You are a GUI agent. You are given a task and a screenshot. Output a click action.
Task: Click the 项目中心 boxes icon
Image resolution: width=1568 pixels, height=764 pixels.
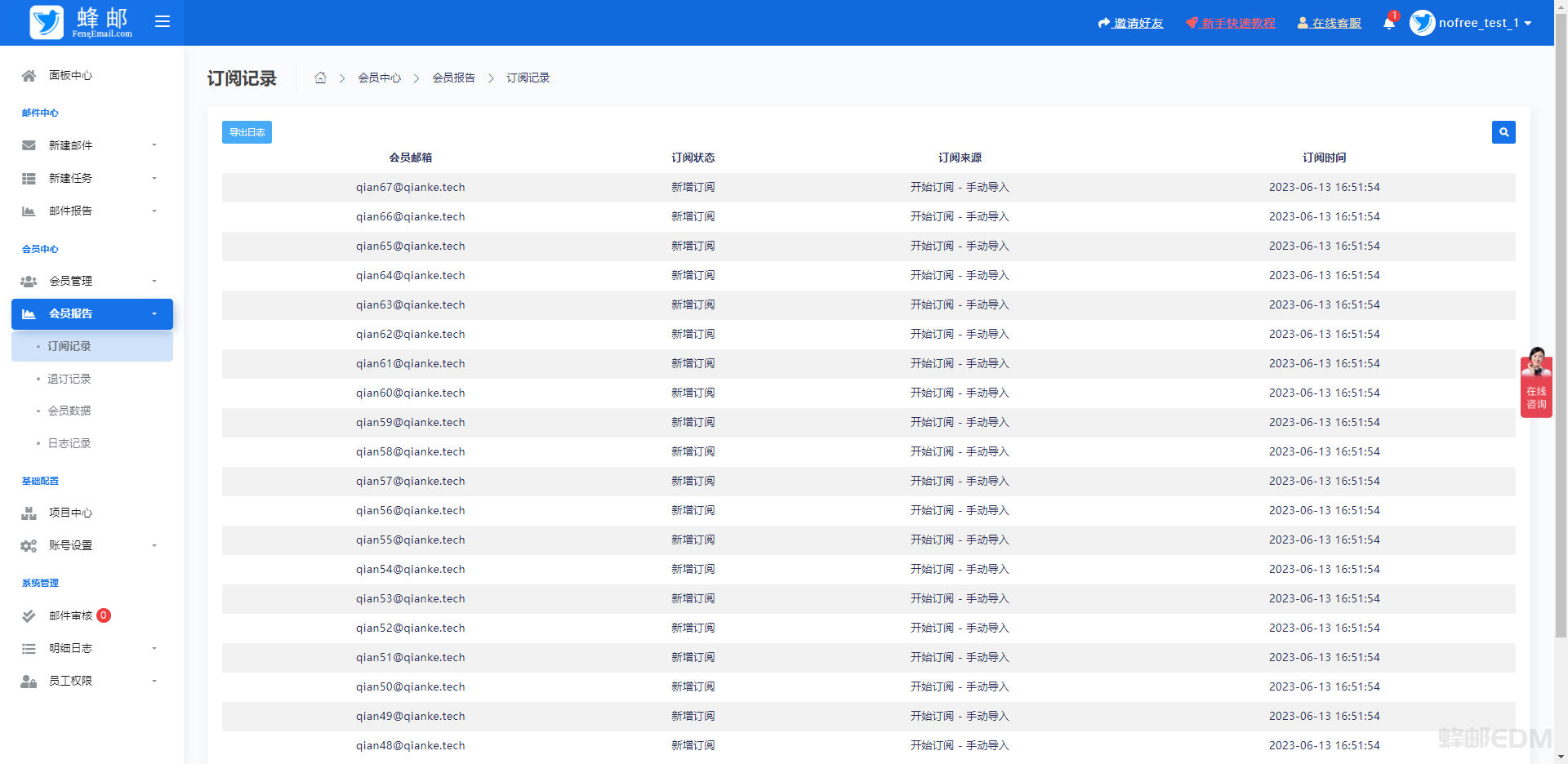point(29,513)
